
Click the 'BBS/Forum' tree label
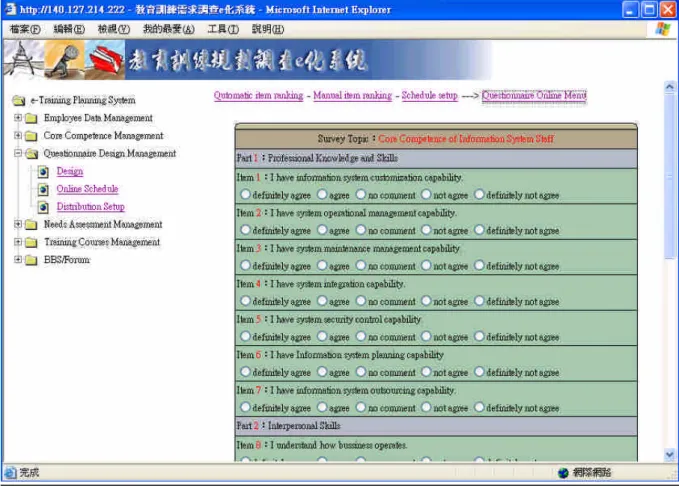[67, 260]
